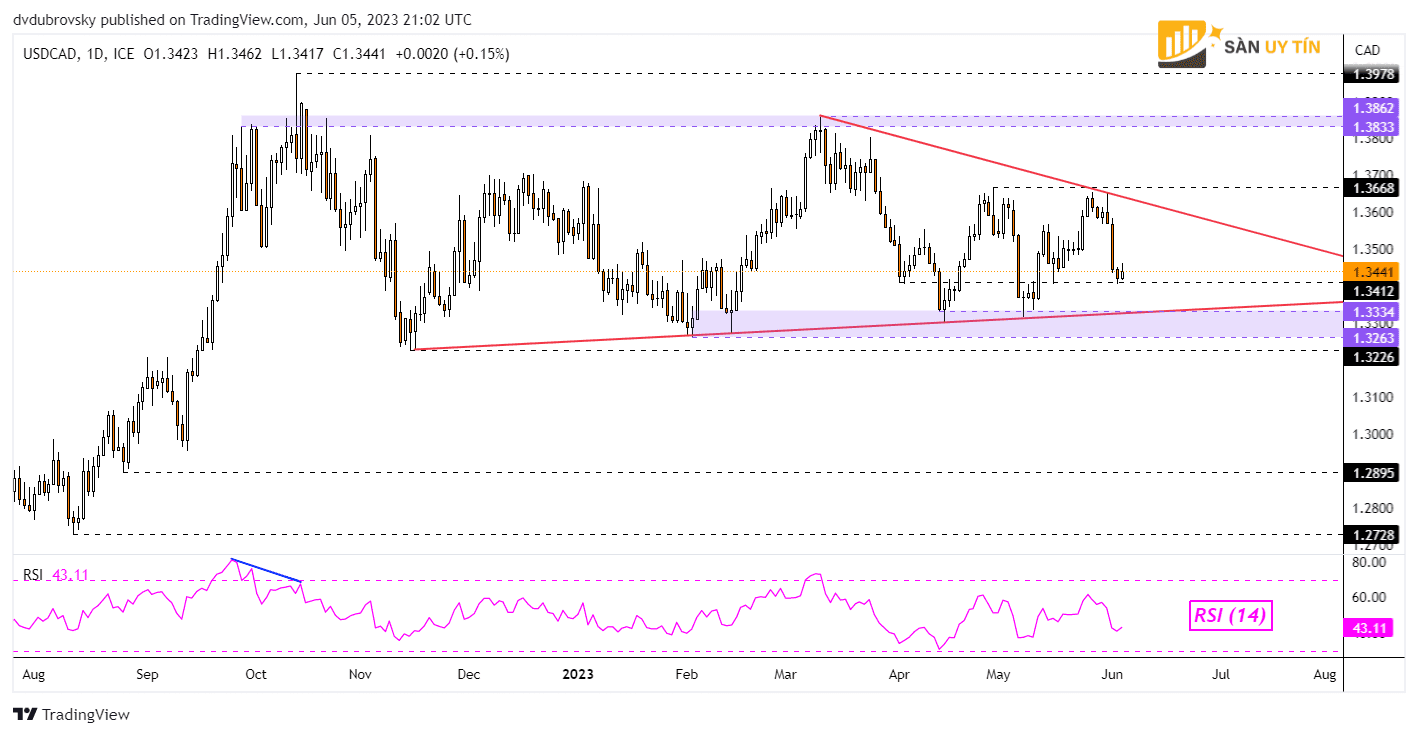This screenshot has width=1418, height=736.
Task: Click the Sep label on time axis
Action: (x=146, y=674)
